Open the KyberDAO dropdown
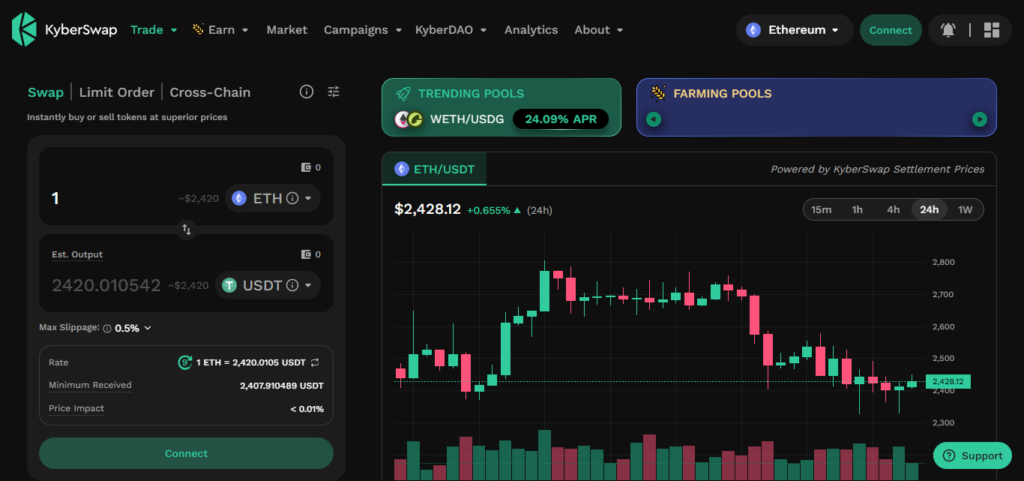 coord(451,30)
